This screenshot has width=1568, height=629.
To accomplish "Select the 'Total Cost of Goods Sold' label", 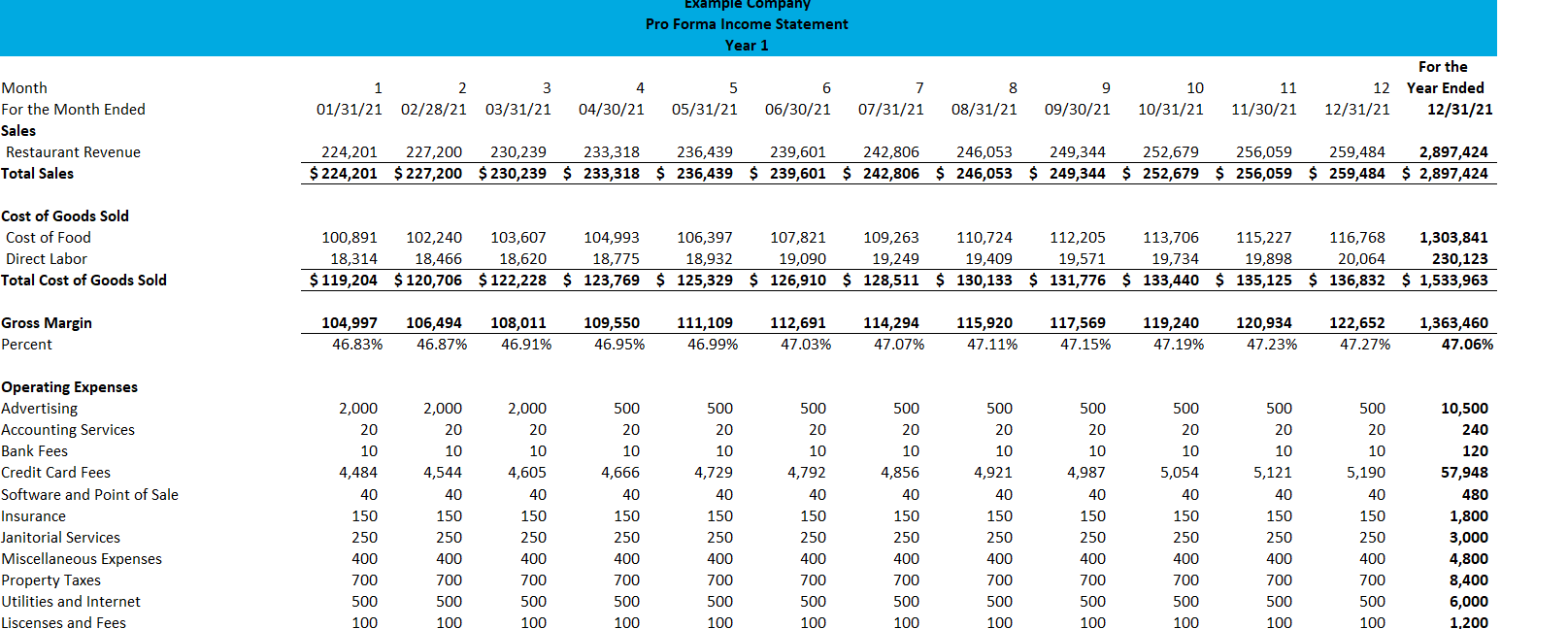I will point(83,281).
